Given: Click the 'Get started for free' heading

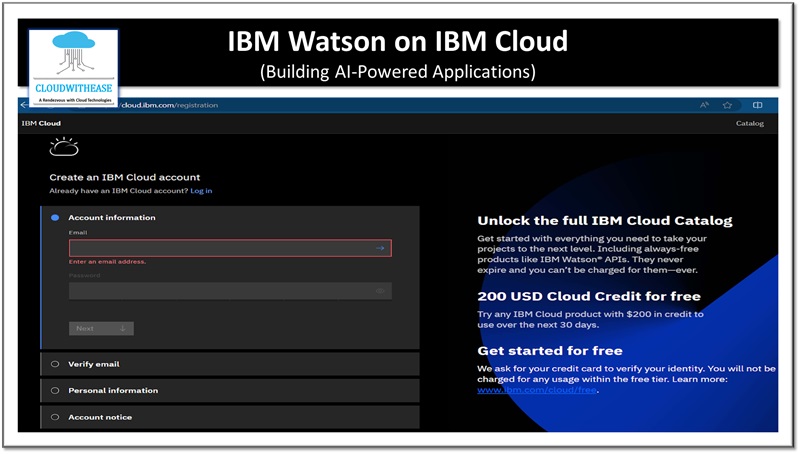Looking at the screenshot, I should coord(549,351).
